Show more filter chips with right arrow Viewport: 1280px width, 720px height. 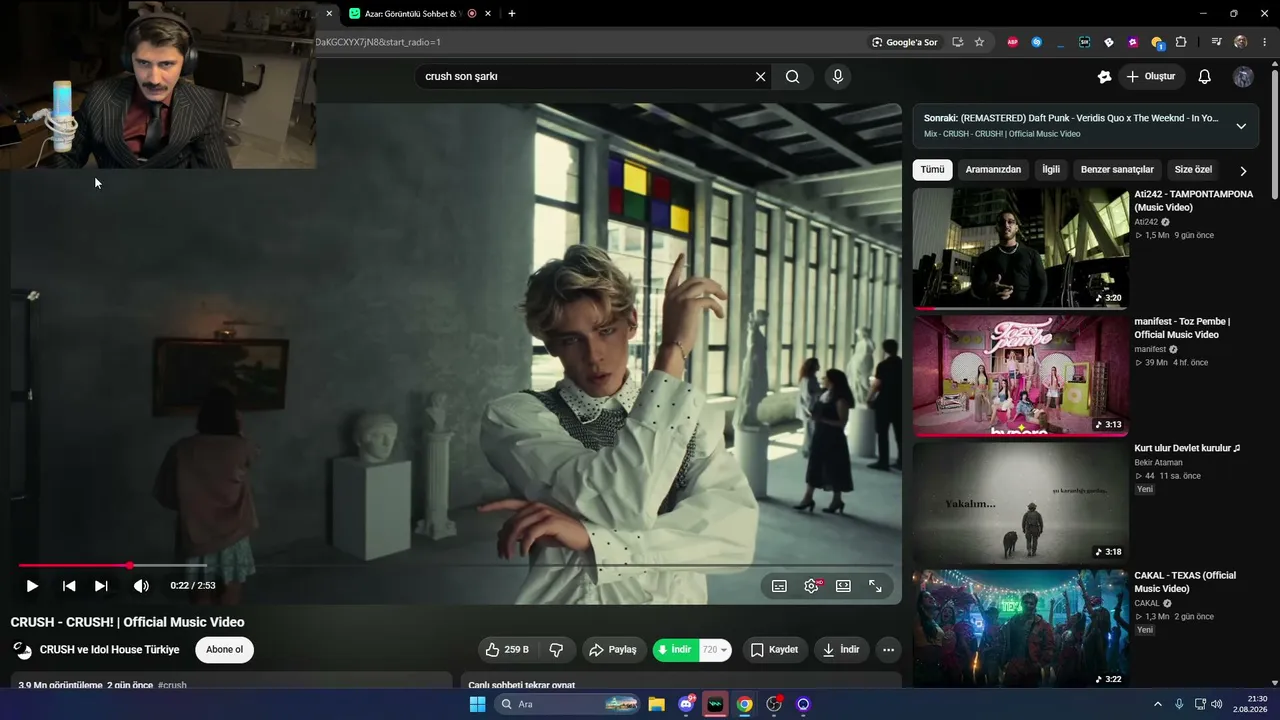1243,171
